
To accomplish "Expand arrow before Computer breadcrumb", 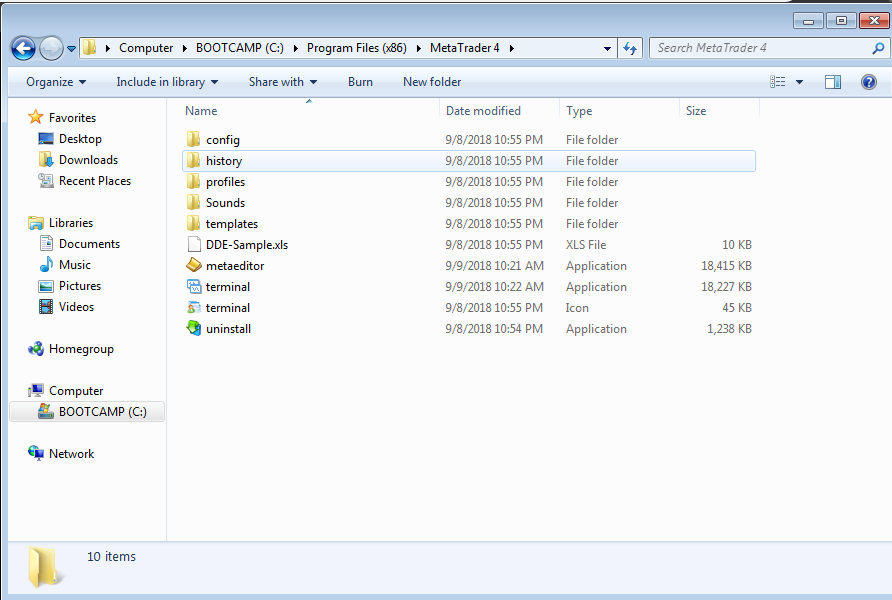I will 108,49.
